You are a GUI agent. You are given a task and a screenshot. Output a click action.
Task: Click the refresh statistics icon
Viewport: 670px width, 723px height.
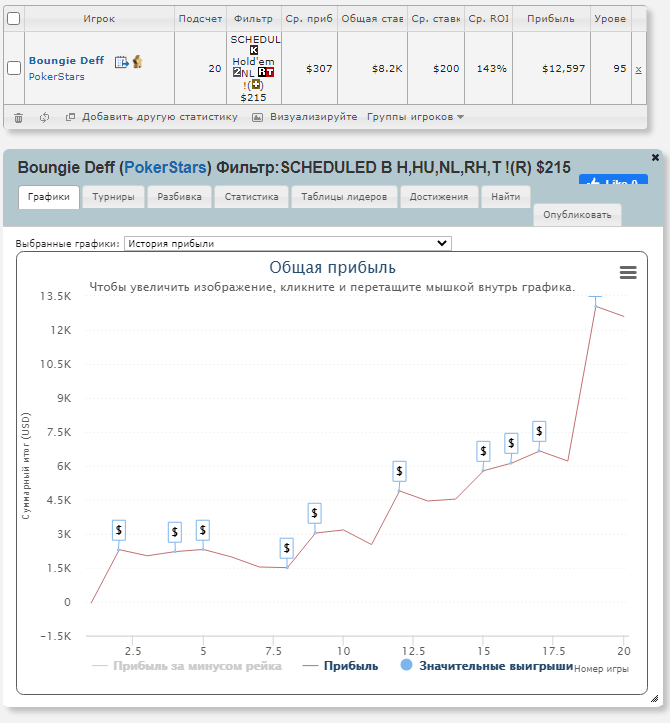(44, 118)
